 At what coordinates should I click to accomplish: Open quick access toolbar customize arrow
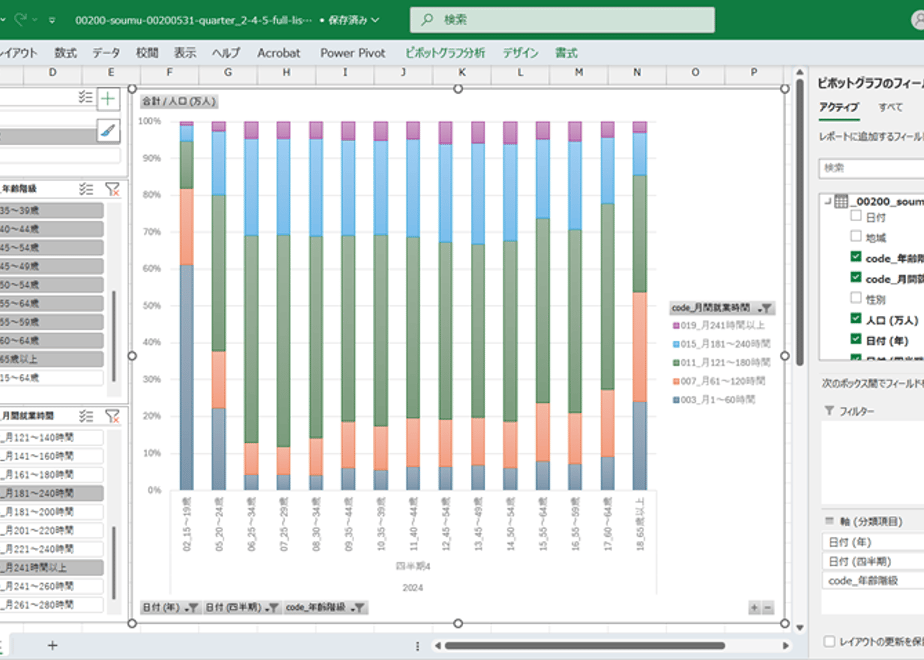pyautogui.click(x=52, y=20)
